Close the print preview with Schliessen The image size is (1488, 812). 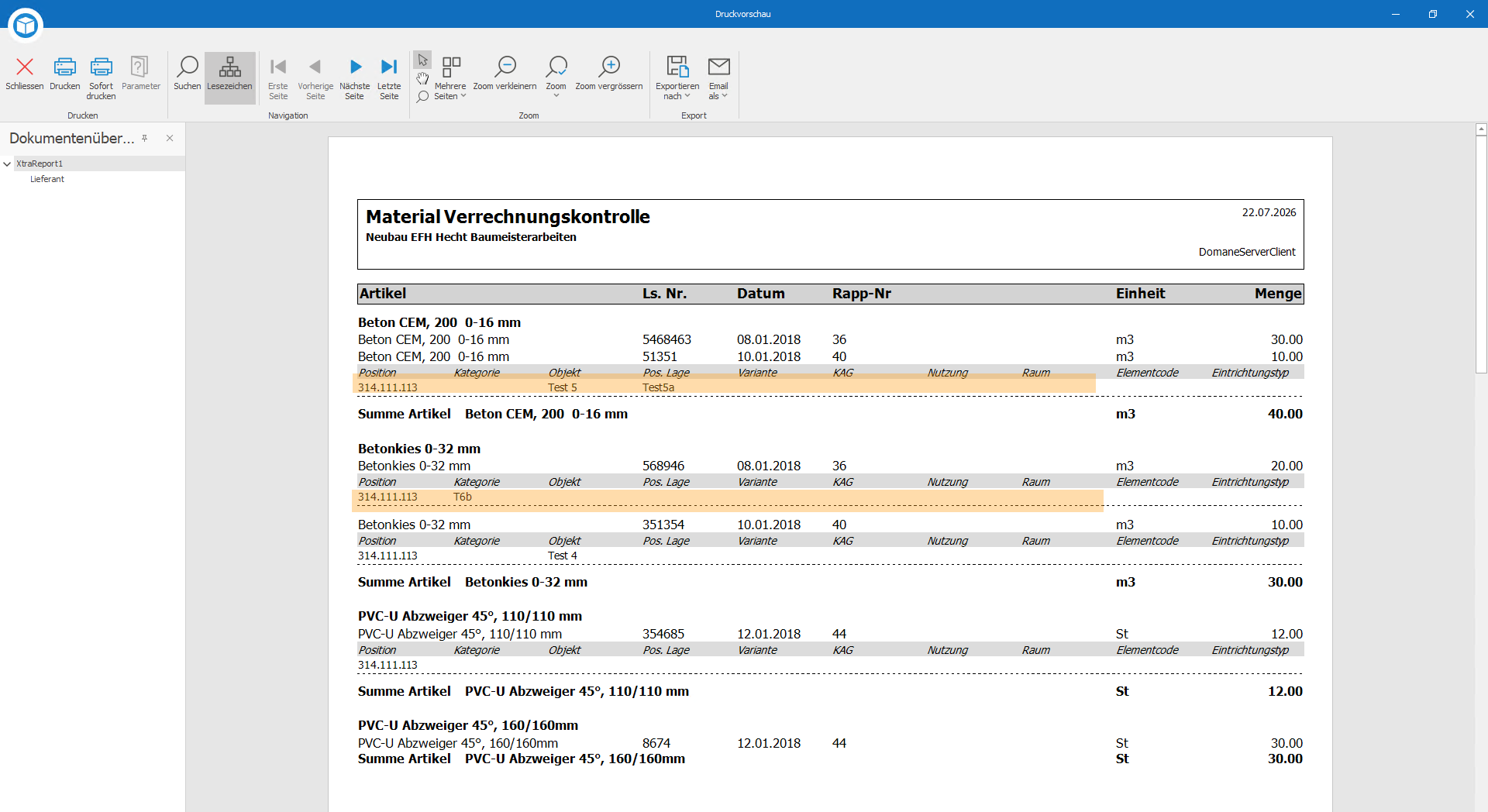[x=25, y=74]
